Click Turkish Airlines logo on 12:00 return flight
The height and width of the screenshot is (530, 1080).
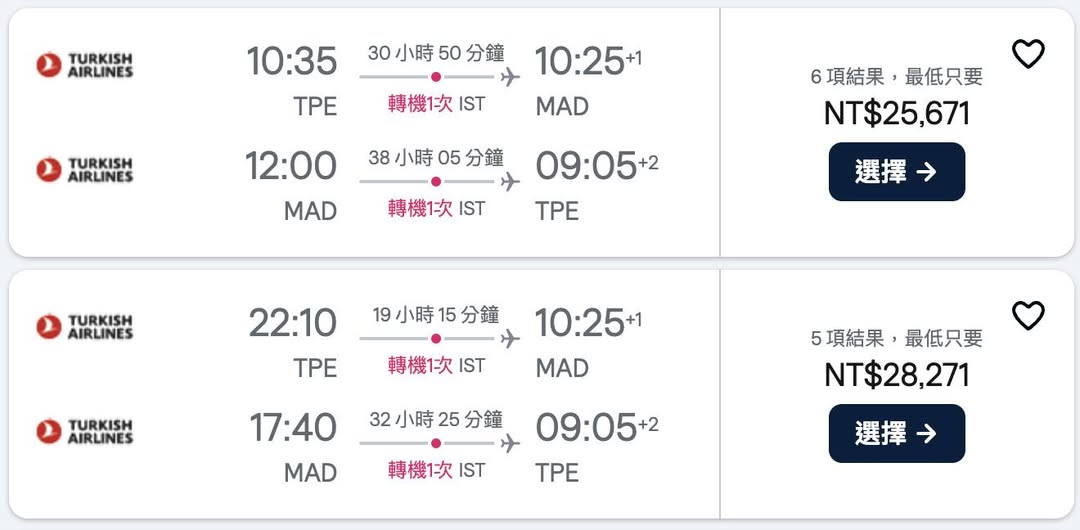pos(85,170)
